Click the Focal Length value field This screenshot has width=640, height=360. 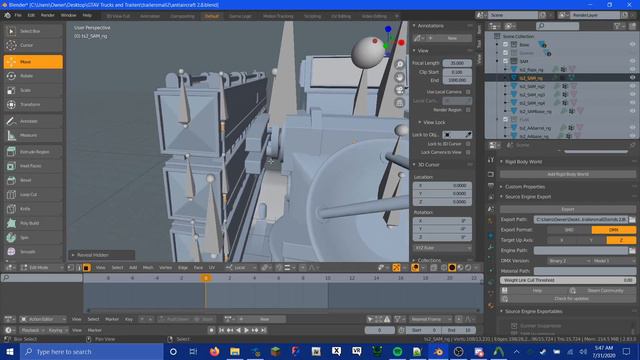(457, 63)
